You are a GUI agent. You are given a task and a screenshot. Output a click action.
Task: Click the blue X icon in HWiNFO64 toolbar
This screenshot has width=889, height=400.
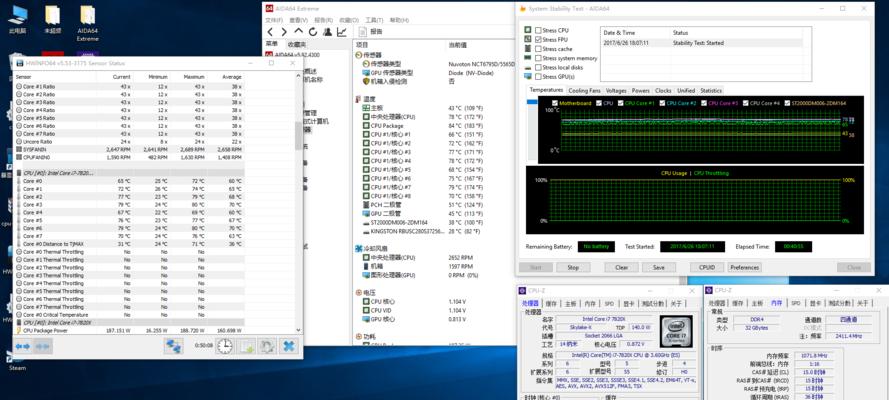289,346
